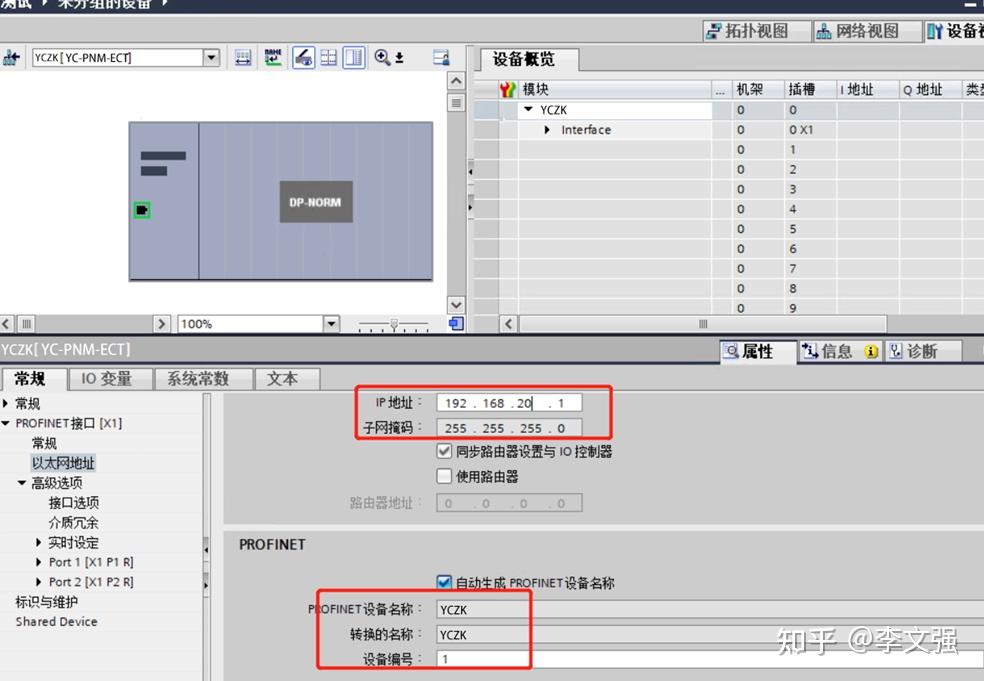Select the 接口选项 tree item
Image resolution: width=984 pixels, height=681 pixels.
pos(73,503)
